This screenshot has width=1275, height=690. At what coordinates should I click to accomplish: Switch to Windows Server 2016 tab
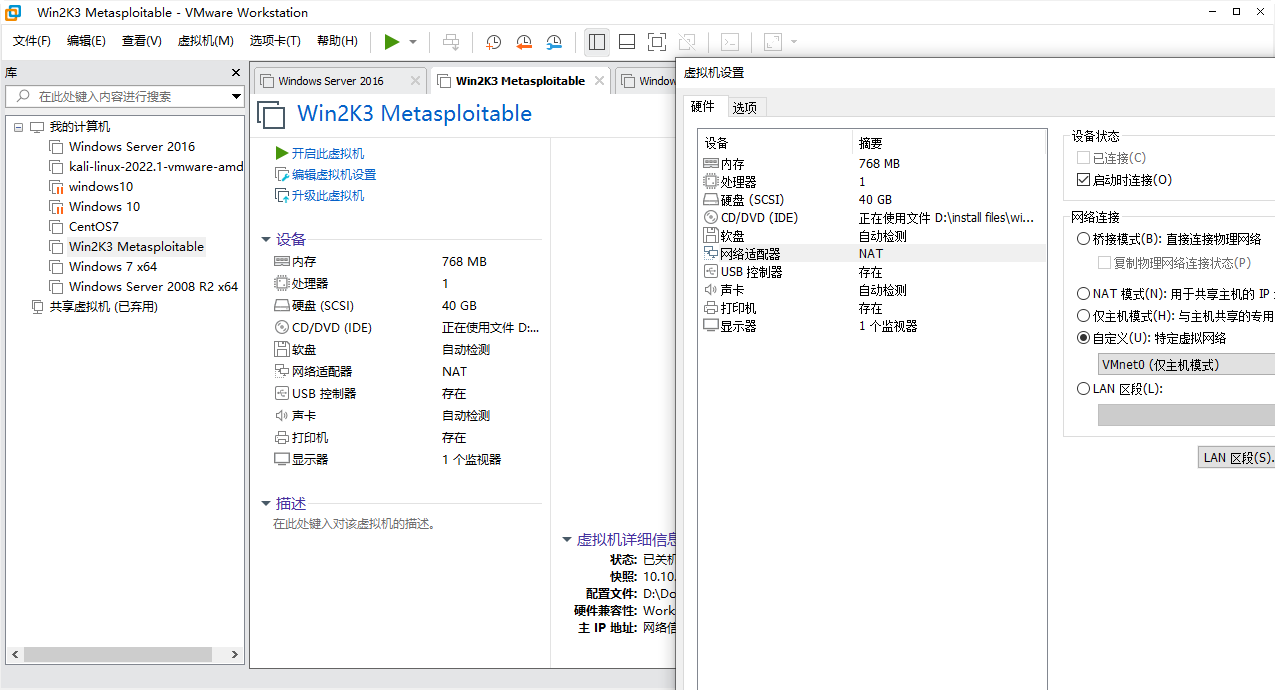click(x=330, y=81)
